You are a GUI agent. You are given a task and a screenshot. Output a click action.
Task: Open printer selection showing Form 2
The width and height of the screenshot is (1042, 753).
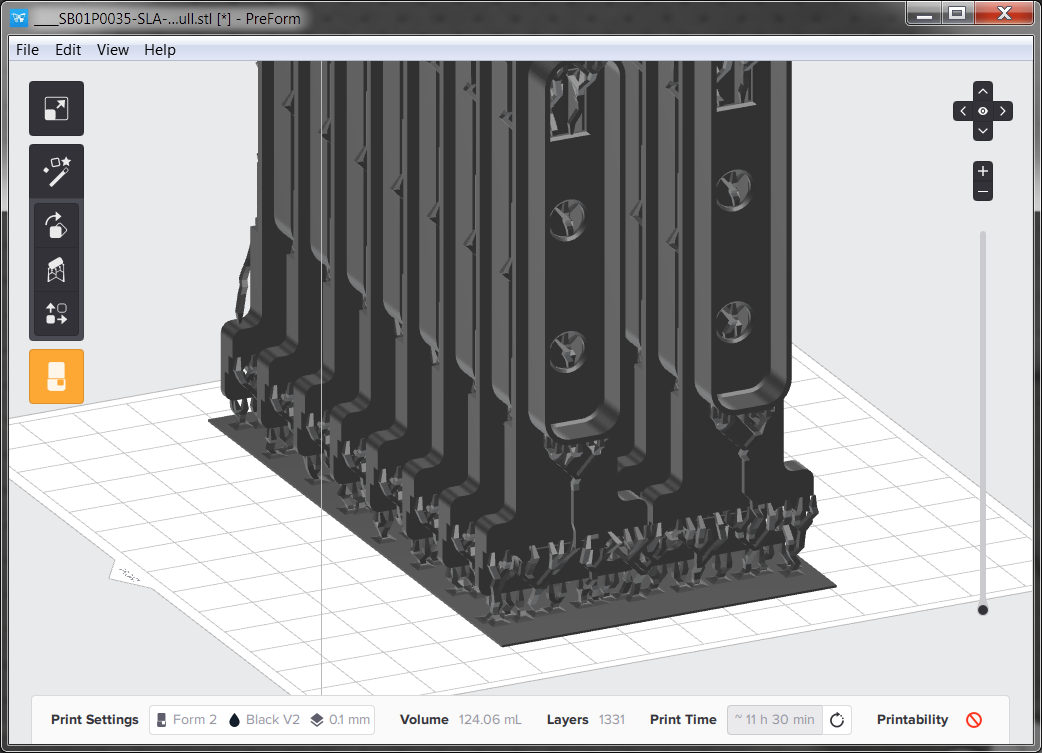(x=186, y=719)
